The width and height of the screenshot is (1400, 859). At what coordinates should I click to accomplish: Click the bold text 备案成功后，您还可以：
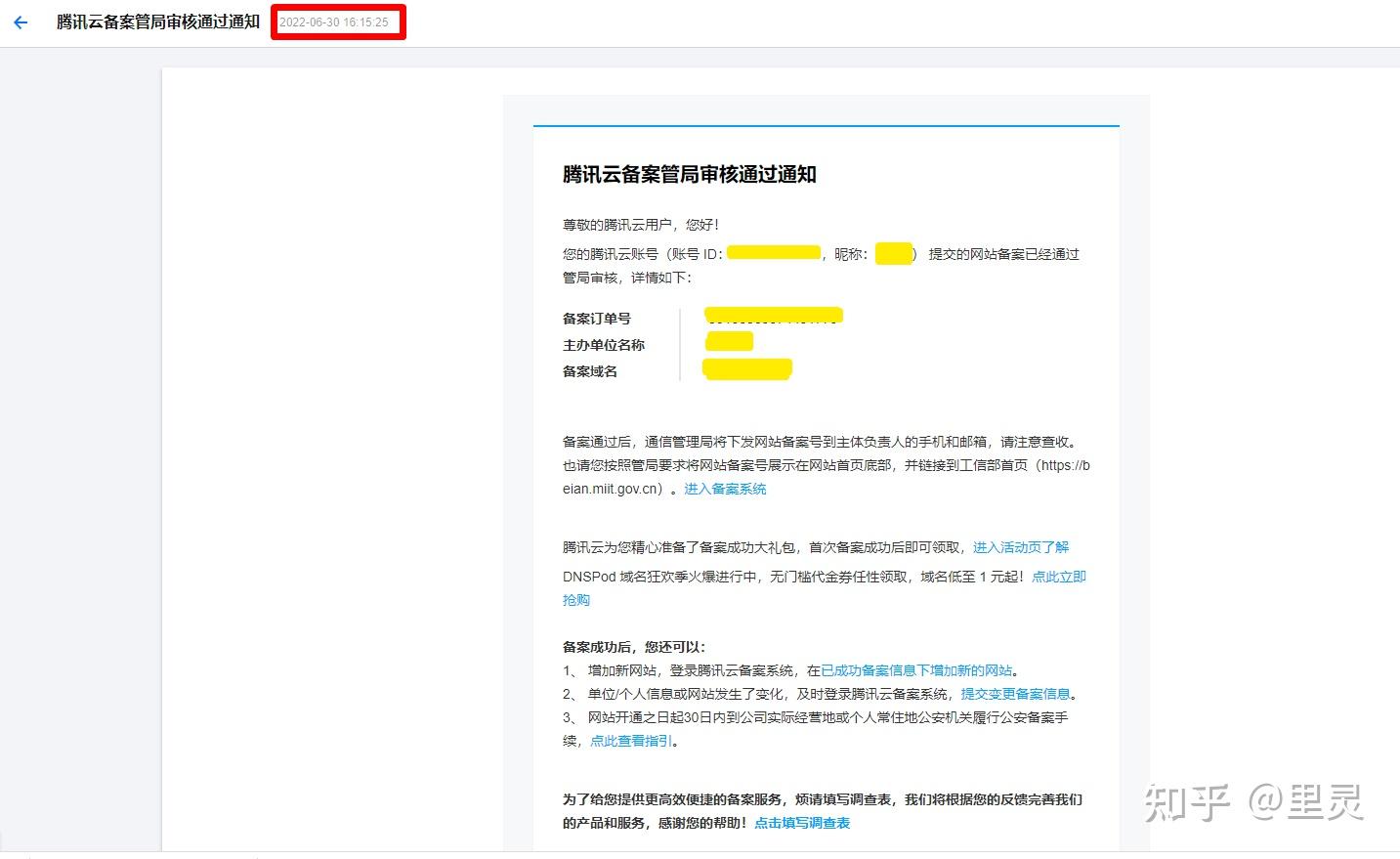click(x=635, y=647)
